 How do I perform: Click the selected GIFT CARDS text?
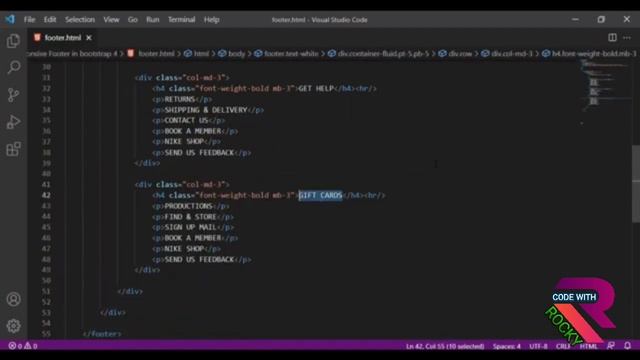point(320,195)
